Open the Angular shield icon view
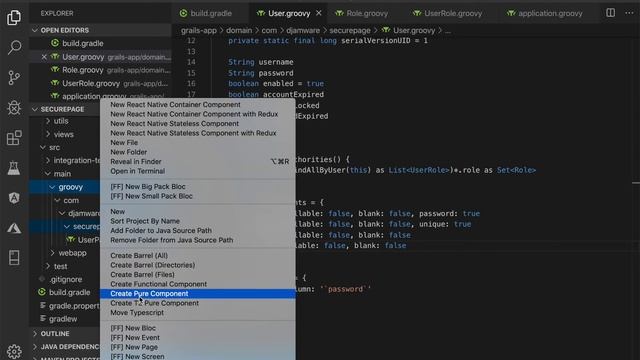 pyautogui.click(x=14, y=198)
